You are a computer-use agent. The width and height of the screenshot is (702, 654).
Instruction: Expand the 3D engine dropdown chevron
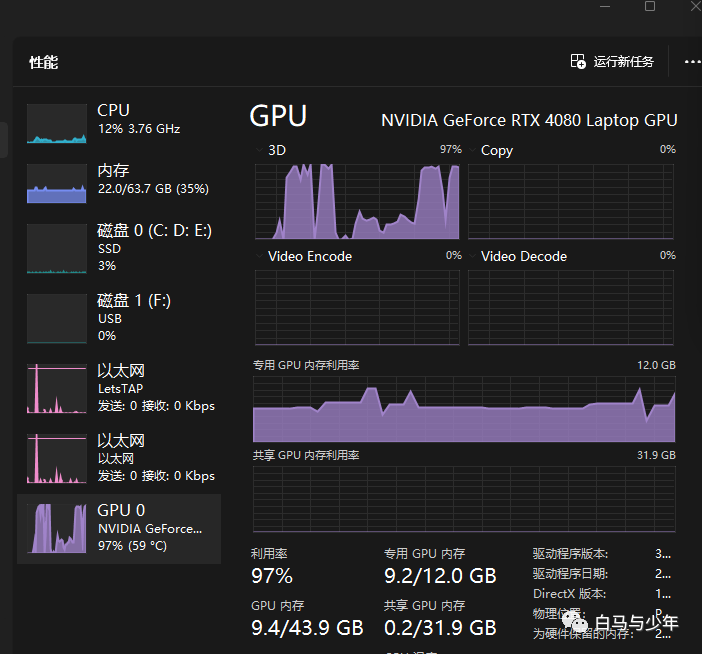pos(260,150)
